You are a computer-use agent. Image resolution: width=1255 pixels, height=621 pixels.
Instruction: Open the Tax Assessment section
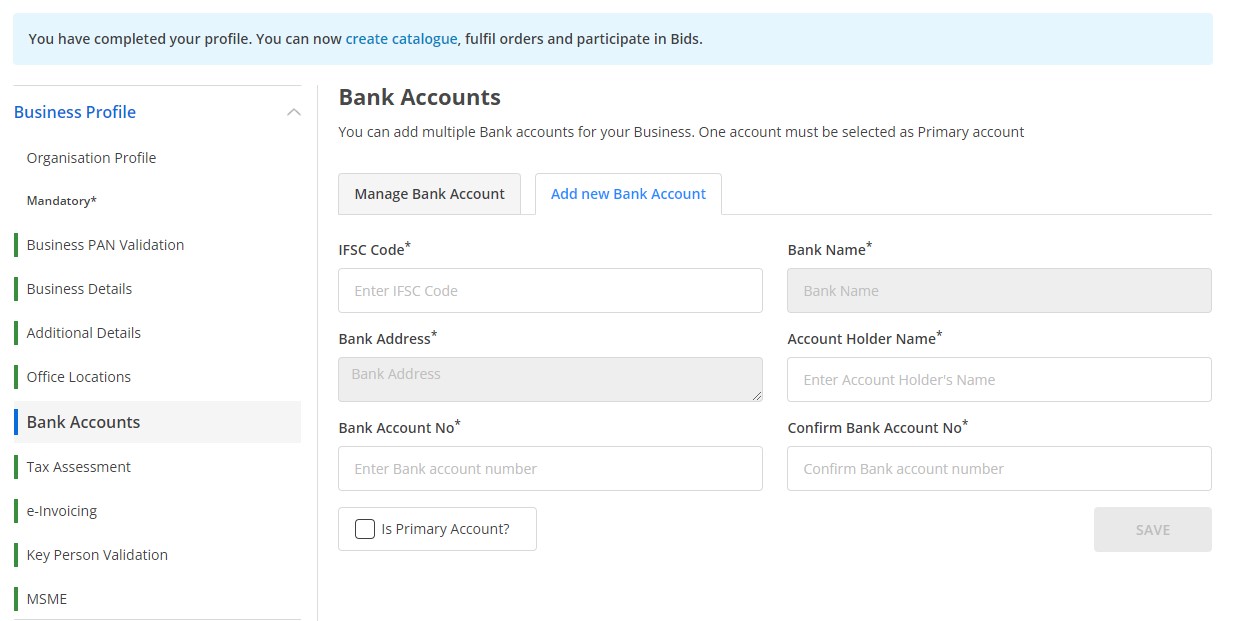pyautogui.click(x=78, y=466)
